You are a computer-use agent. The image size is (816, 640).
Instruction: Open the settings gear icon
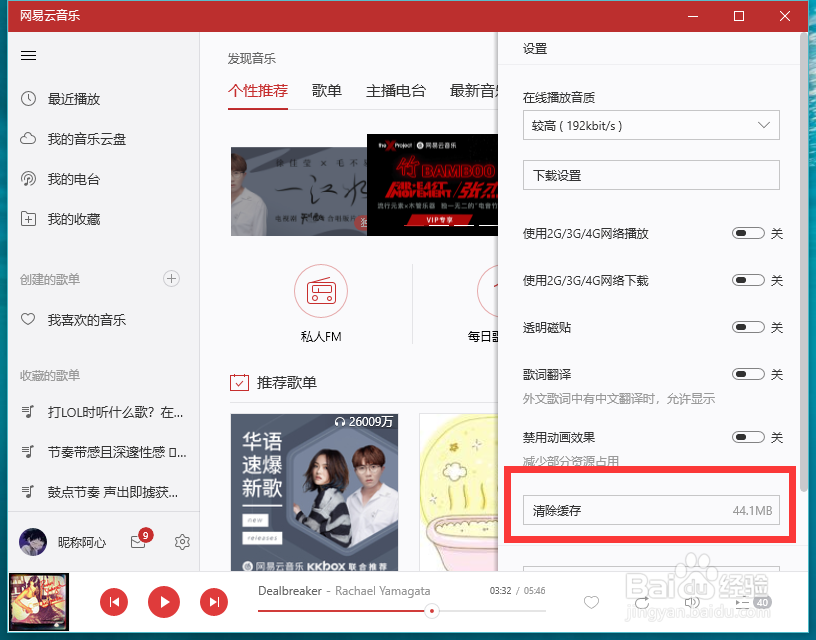(182, 542)
